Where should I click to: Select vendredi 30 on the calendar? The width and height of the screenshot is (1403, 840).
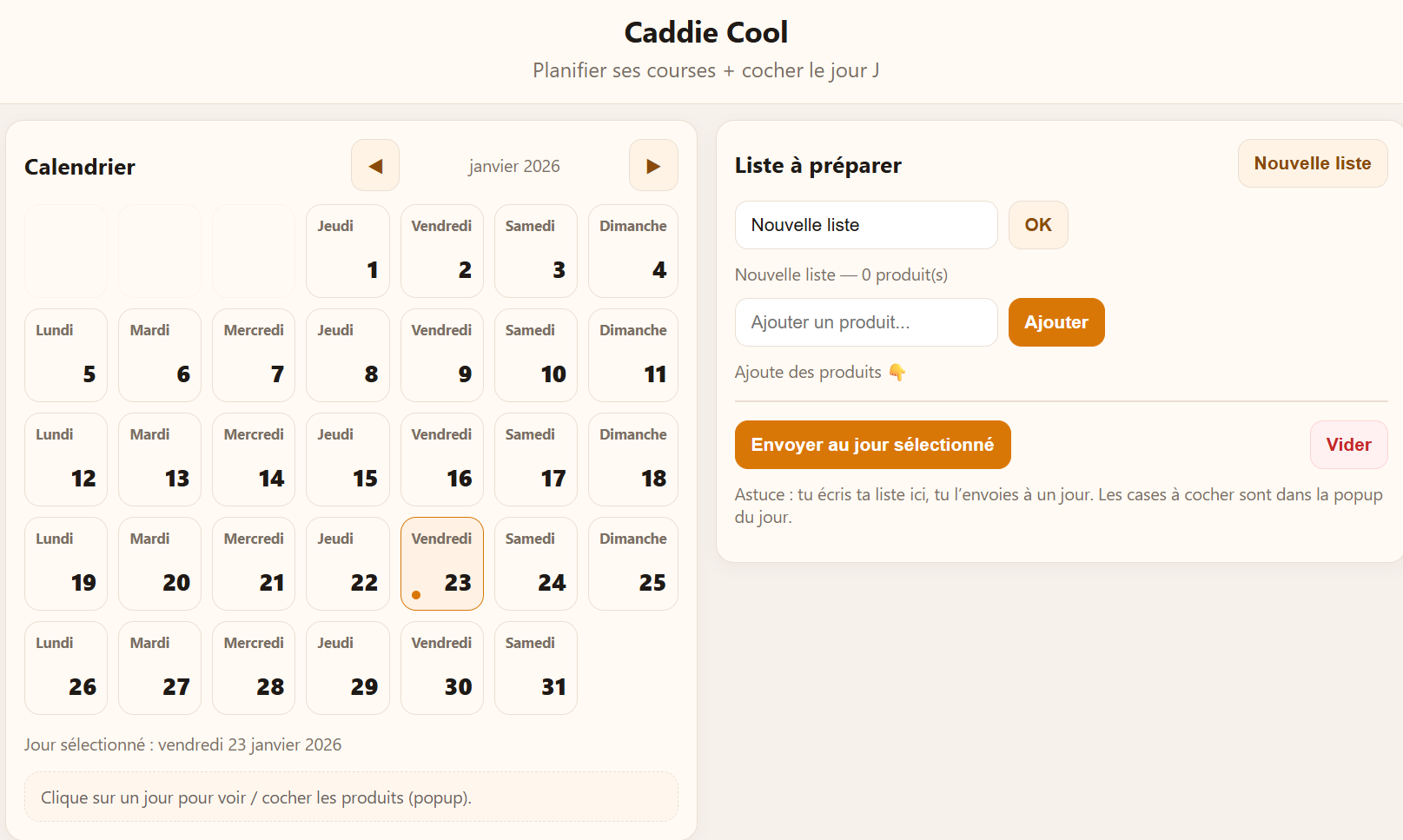441,667
